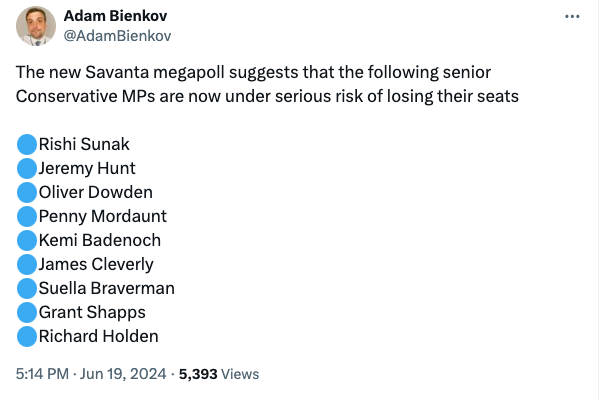599x400 pixels.
Task: Click the name Penny Mordaunt in the list
Action: coord(103,217)
